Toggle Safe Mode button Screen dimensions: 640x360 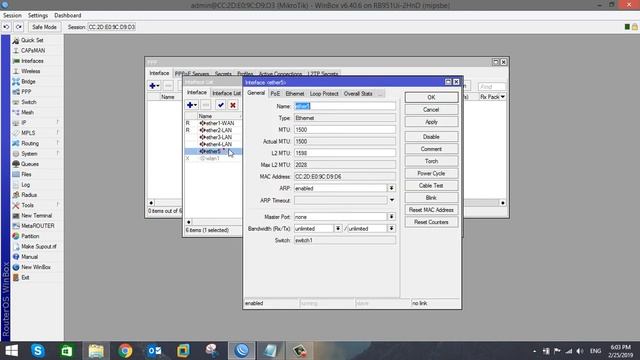pyautogui.click(x=44, y=27)
